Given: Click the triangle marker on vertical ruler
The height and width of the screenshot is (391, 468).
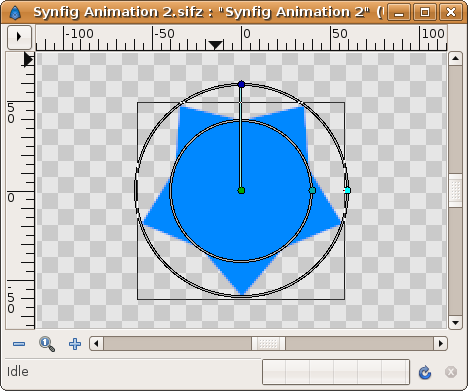Looking at the screenshot, I should coord(29,60).
